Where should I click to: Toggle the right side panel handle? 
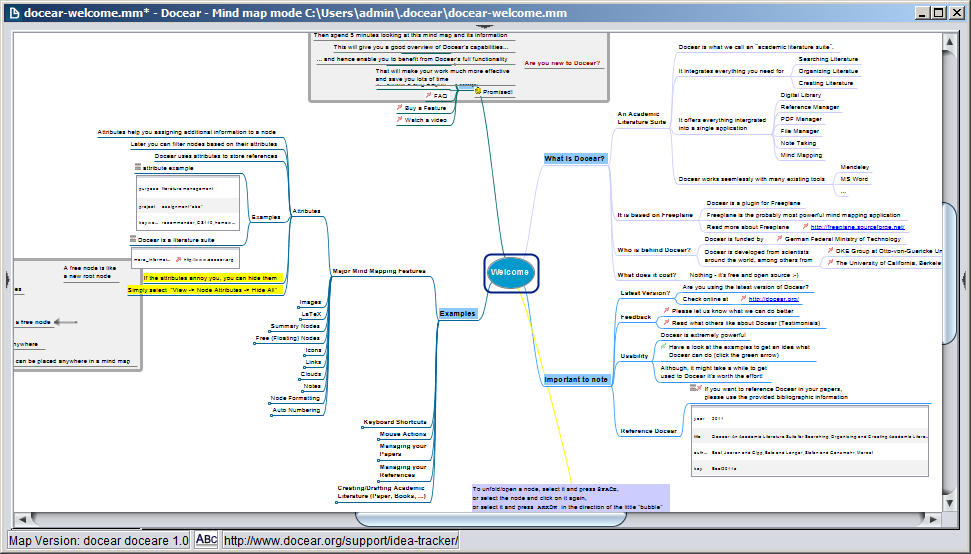pyautogui.click(x=965, y=279)
